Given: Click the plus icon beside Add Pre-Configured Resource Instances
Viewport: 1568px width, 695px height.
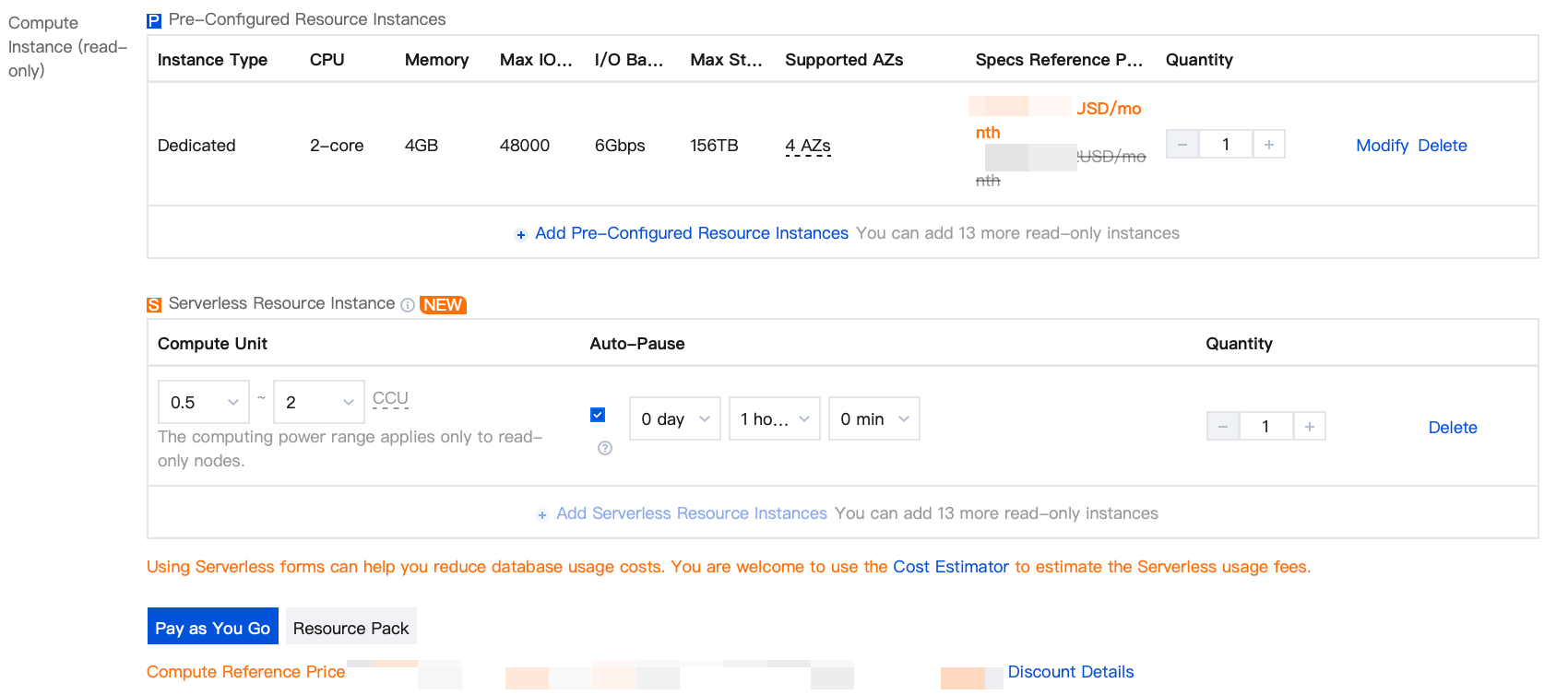Looking at the screenshot, I should tap(521, 235).
